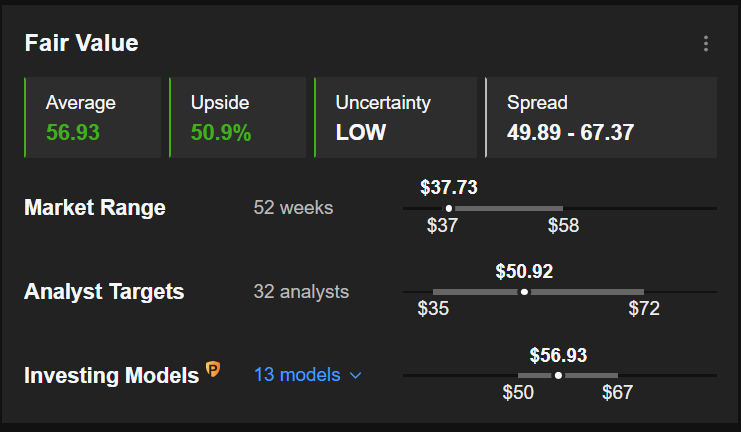Click the Investing Models label
This screenshot has width=741, height=432.
(x=112, y=376)
